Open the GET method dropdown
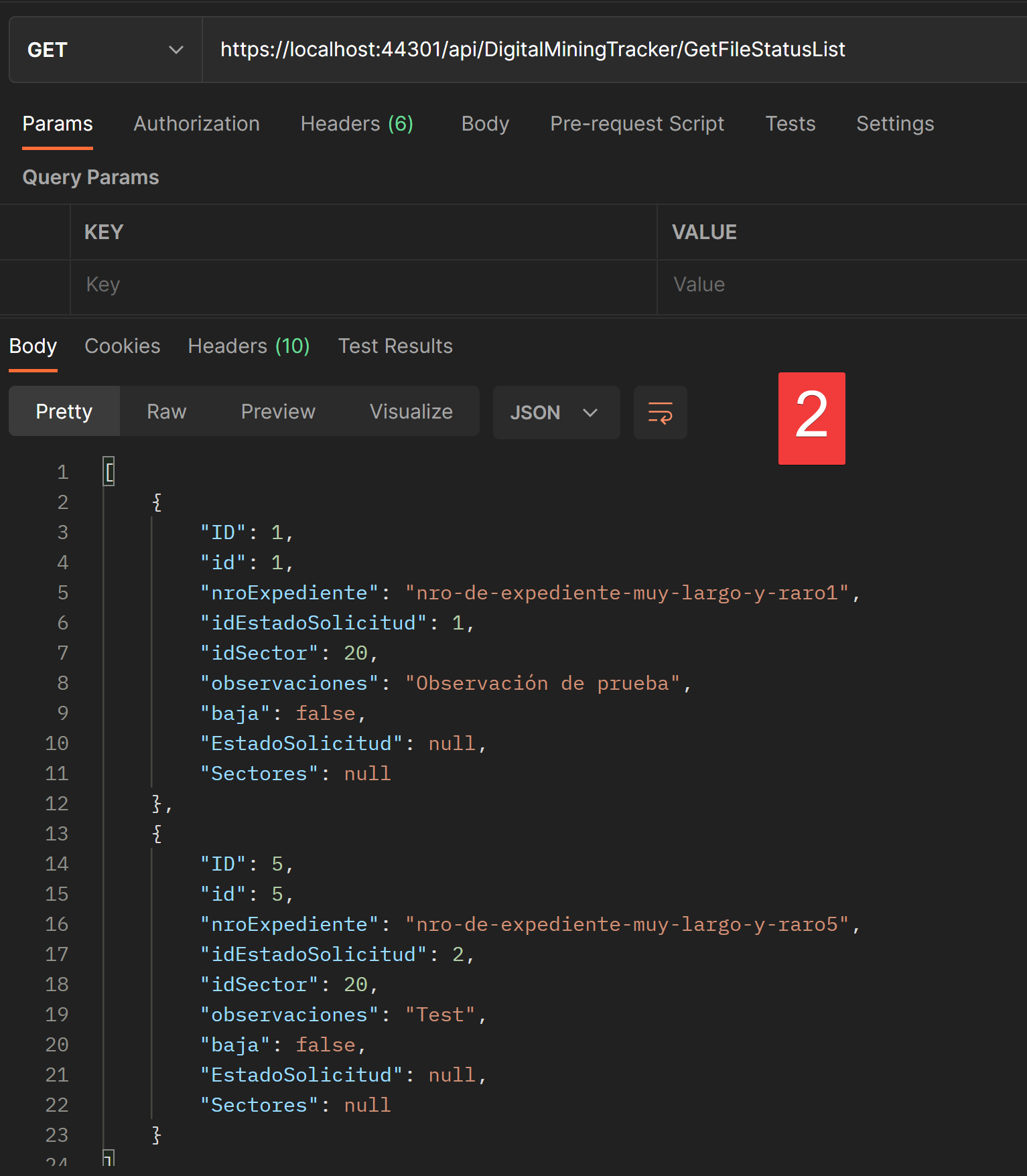 (x=105, y=50)
